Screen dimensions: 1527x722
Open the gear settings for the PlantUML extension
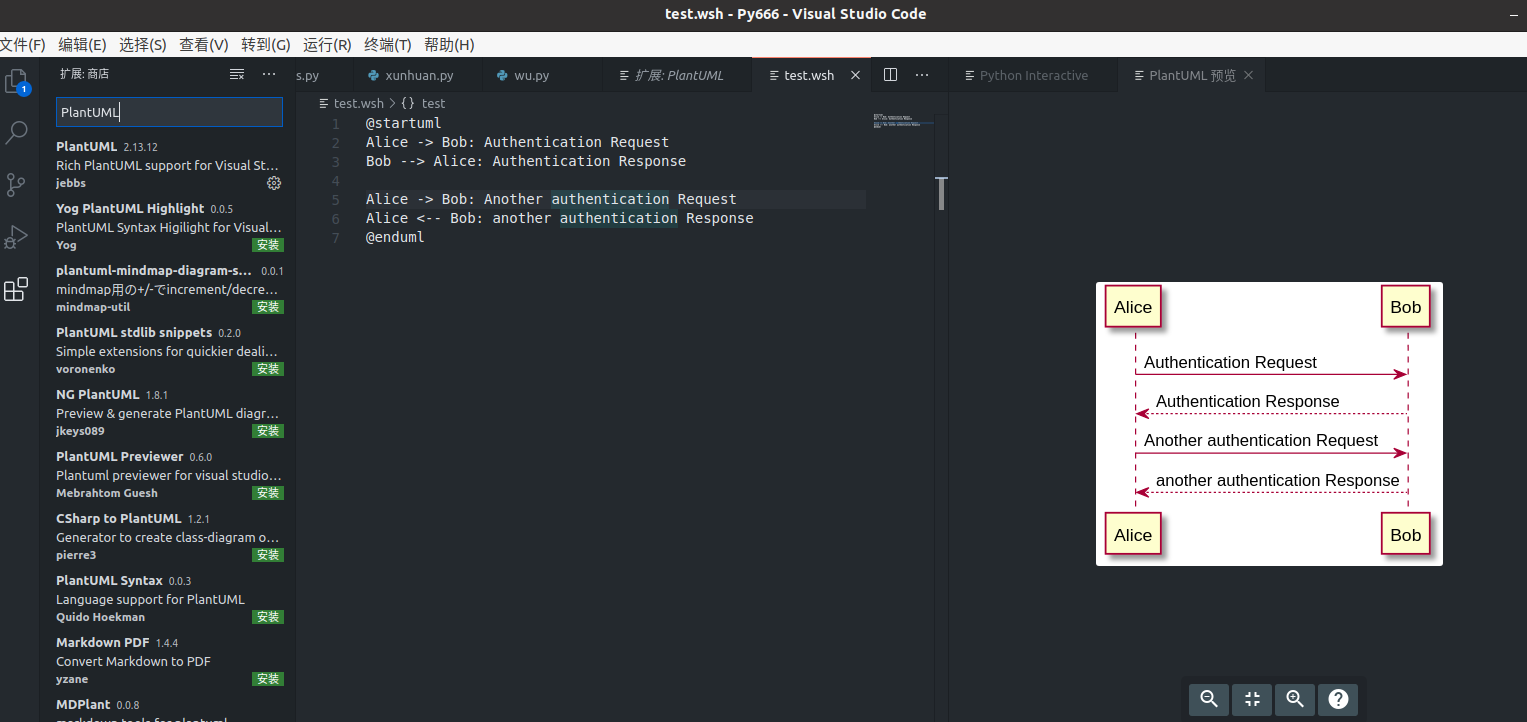point(273,183)
